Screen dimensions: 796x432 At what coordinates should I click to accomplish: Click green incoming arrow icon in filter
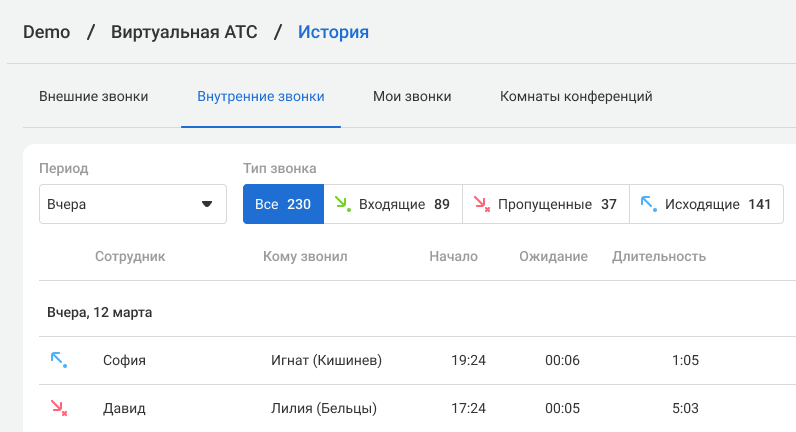point(342,204)
